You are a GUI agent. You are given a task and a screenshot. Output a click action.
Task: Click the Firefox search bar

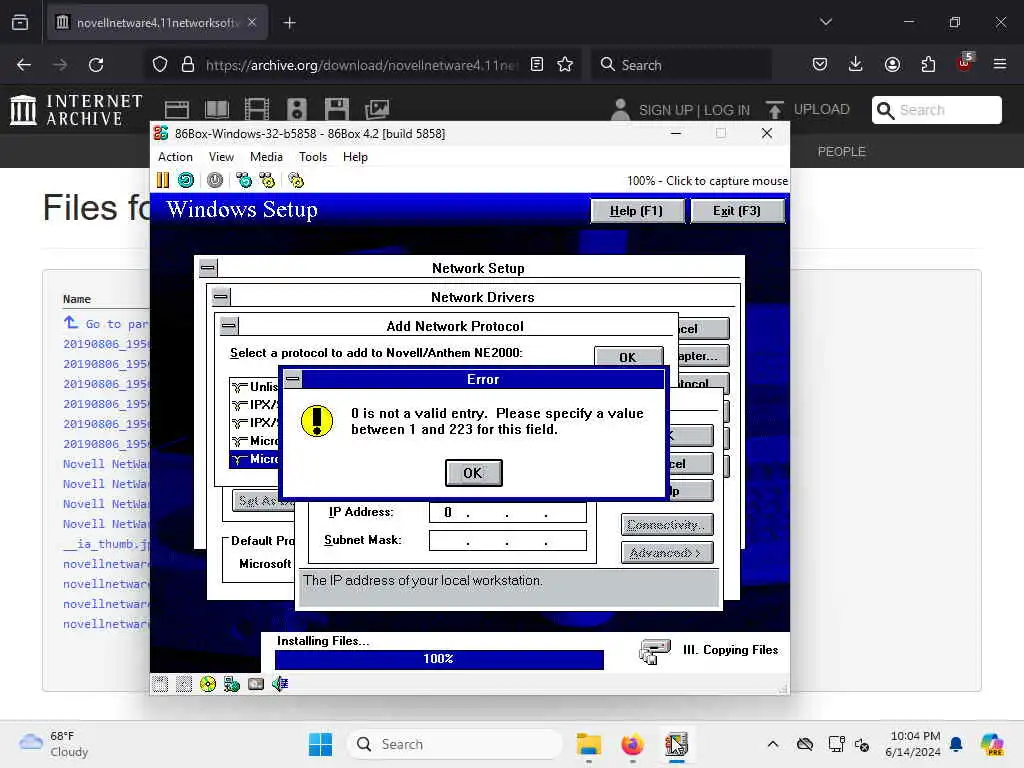682,65
